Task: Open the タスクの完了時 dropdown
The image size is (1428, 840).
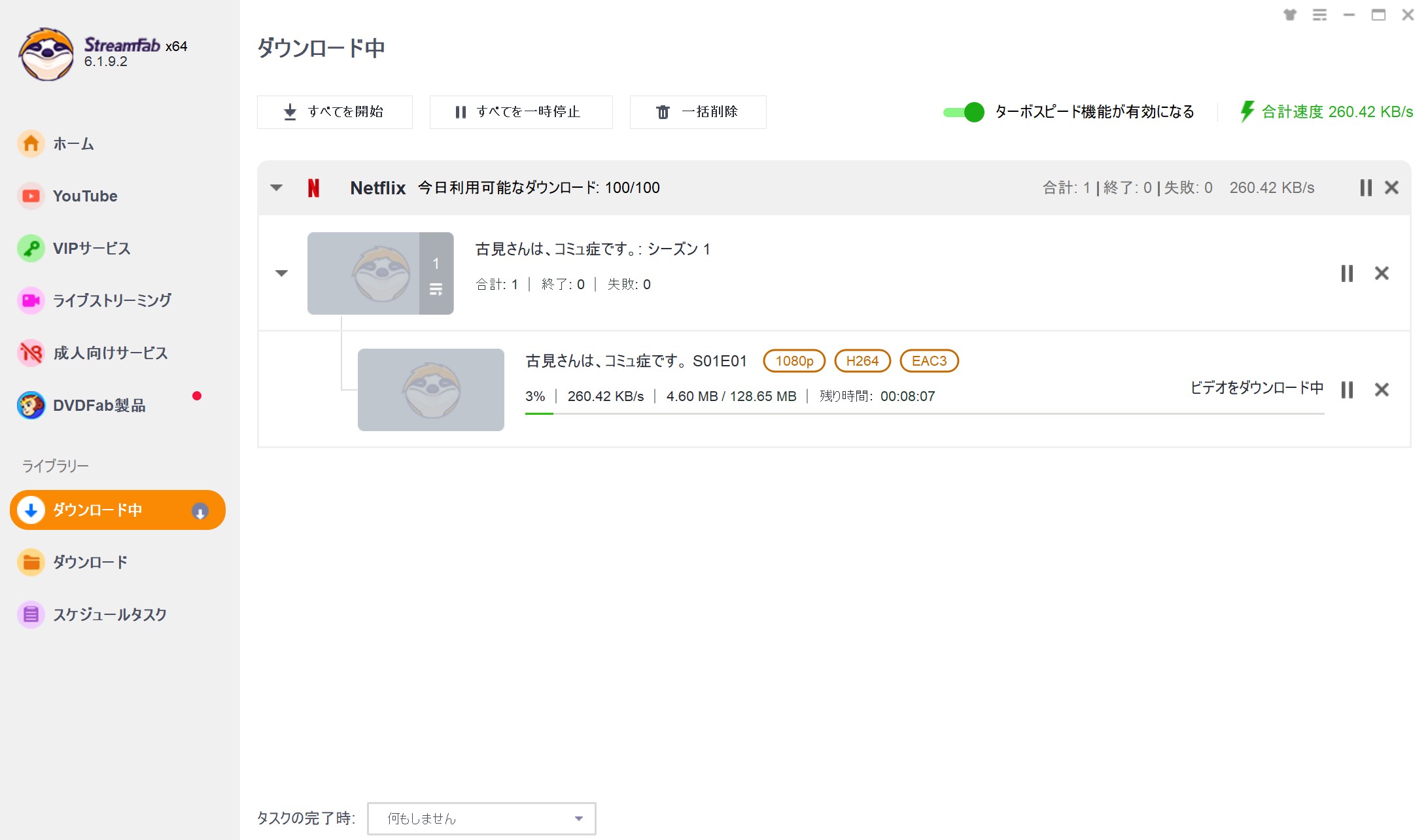Action: [482, 818]
